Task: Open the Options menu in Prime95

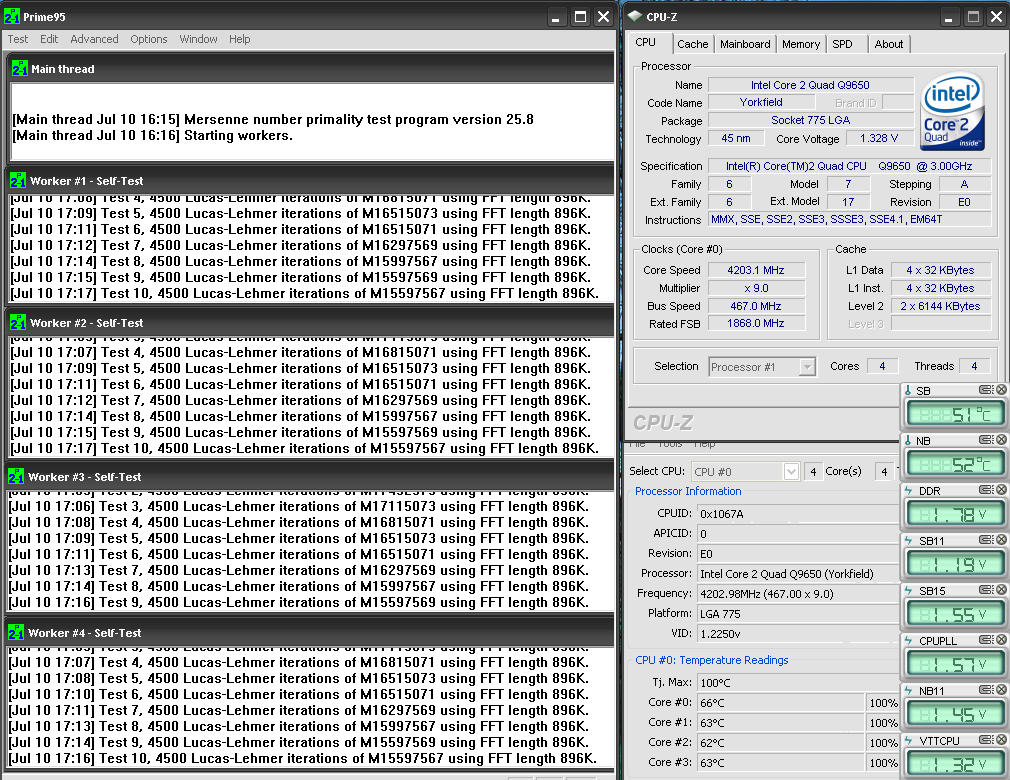Action: tap(149, 39)
